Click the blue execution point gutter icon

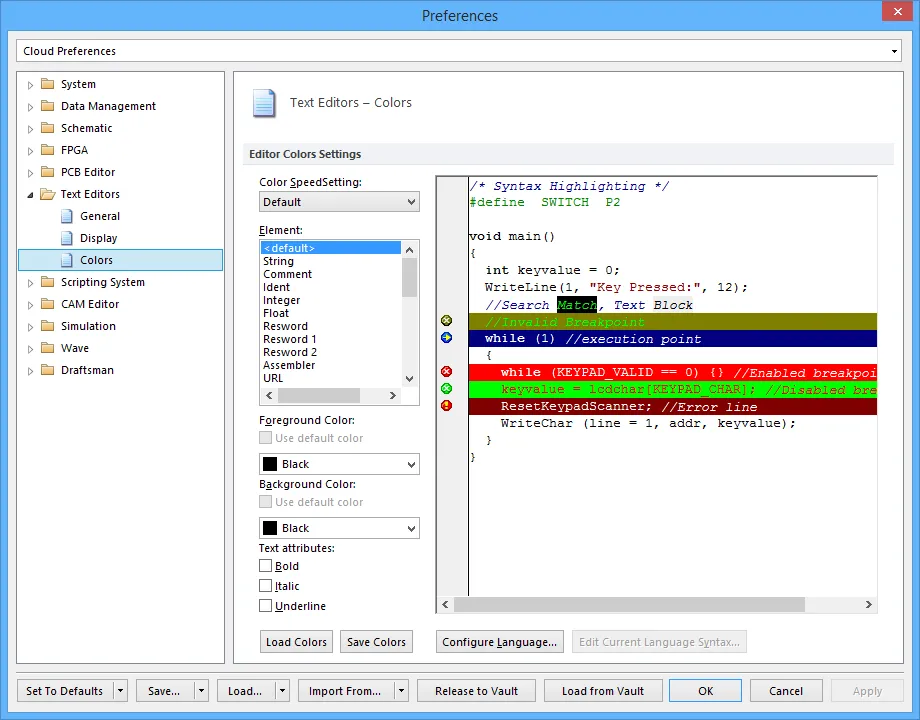pos(446,338)
